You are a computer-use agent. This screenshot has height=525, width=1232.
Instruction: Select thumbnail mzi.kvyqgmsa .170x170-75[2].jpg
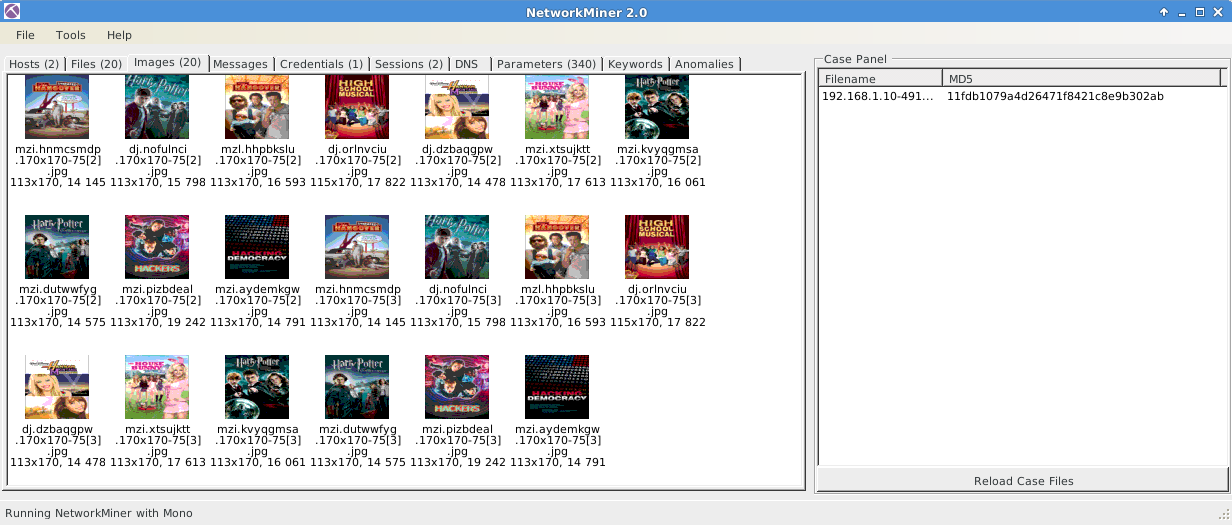[657, 107]
